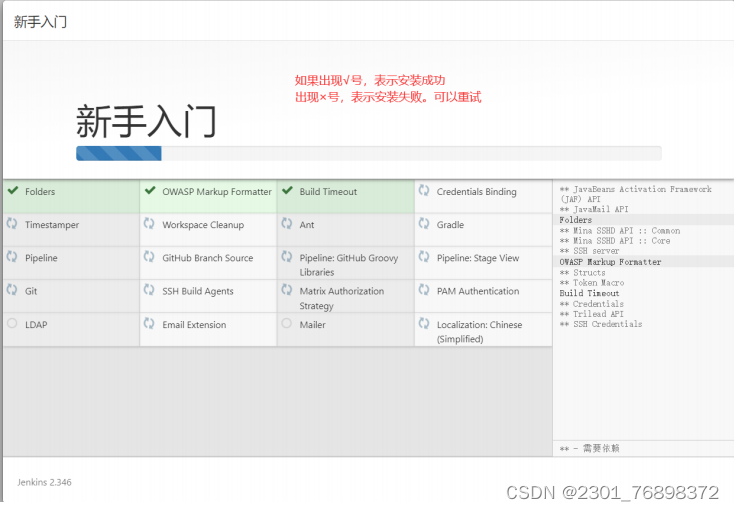Viewport: 734px width, 511px height.
Task: Select the LDAP plugin label
Action: (x=36, y=325)
